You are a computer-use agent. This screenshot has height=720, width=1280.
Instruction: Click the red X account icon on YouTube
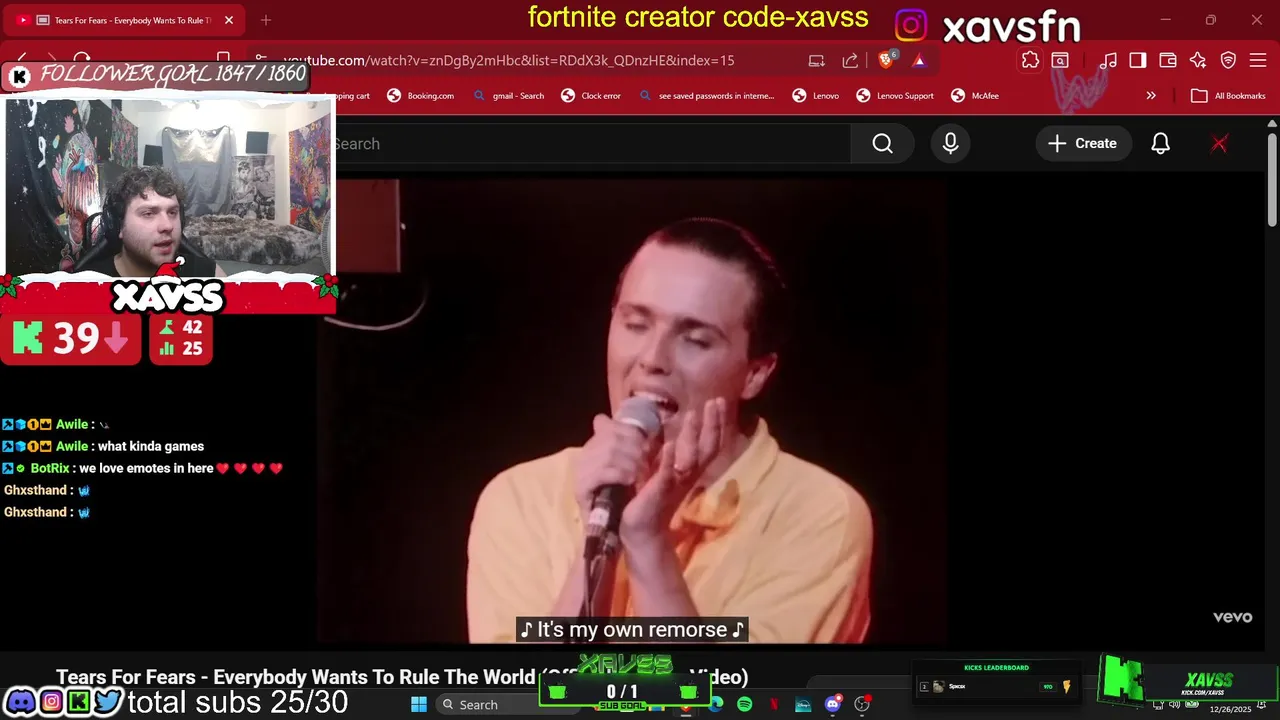[1219, 143]
